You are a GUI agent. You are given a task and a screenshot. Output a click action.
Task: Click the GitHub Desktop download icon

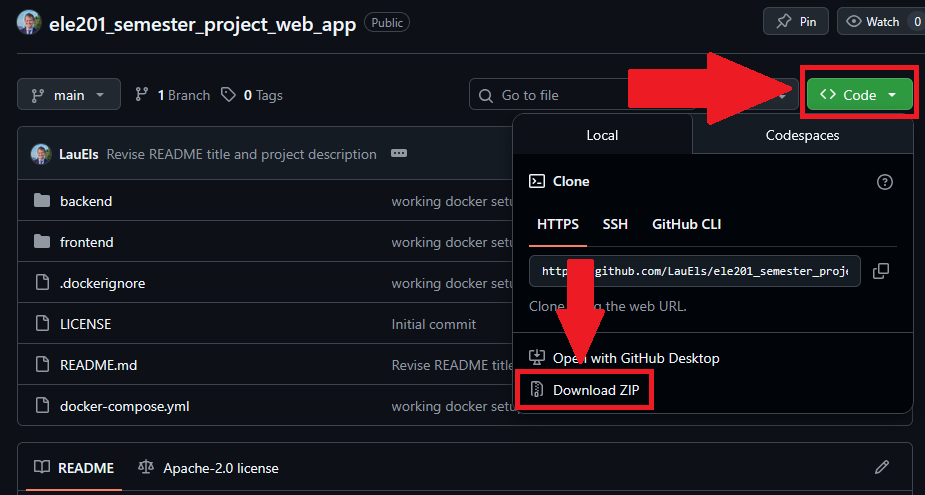537,357
